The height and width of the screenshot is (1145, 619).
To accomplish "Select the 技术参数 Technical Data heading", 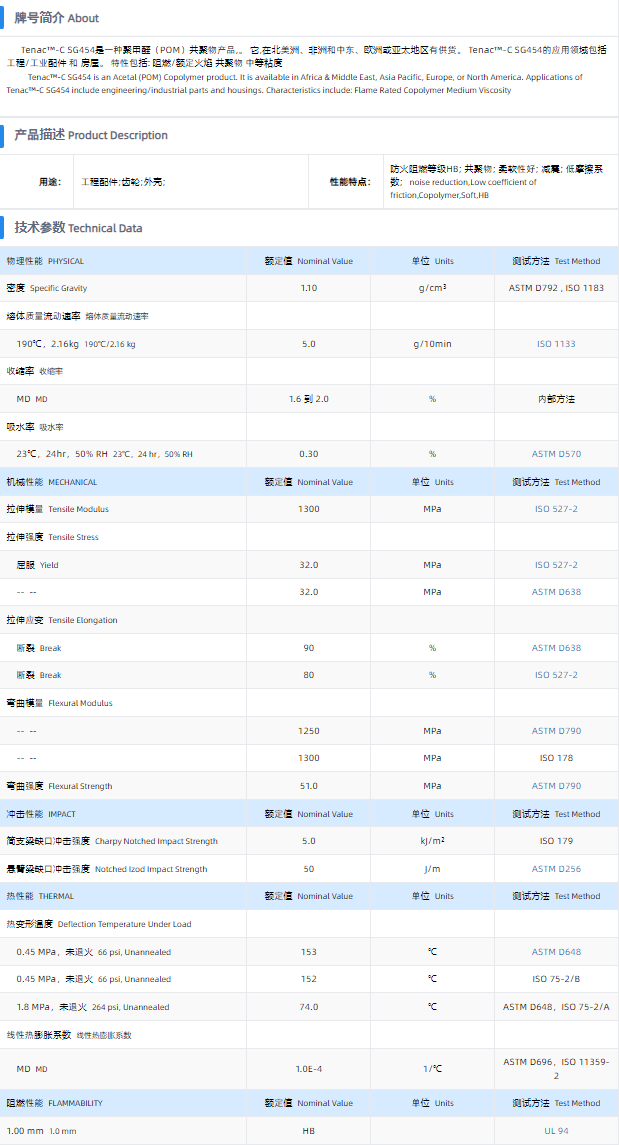I will (79, 228).
